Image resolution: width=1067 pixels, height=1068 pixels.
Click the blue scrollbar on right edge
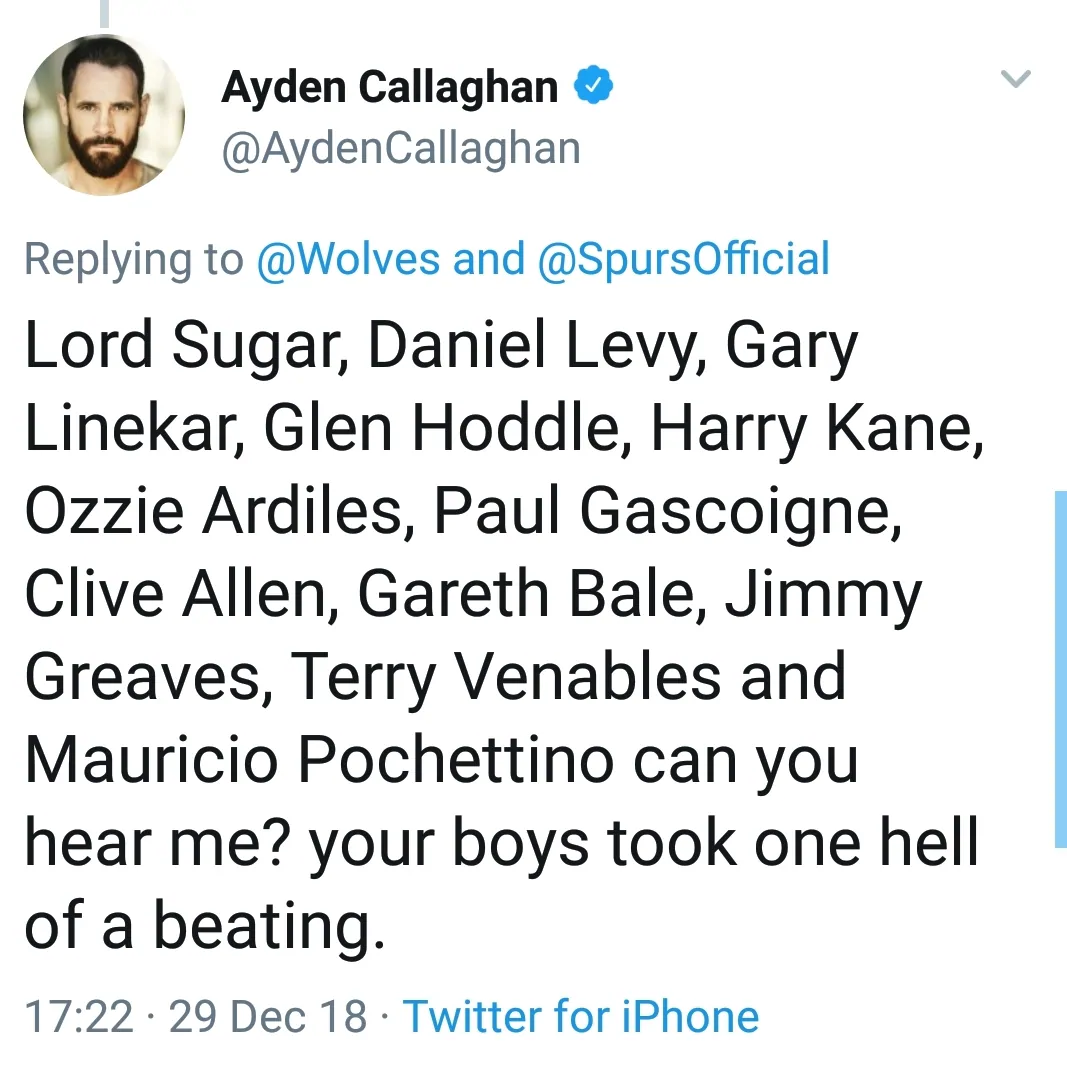(1061, 669)
